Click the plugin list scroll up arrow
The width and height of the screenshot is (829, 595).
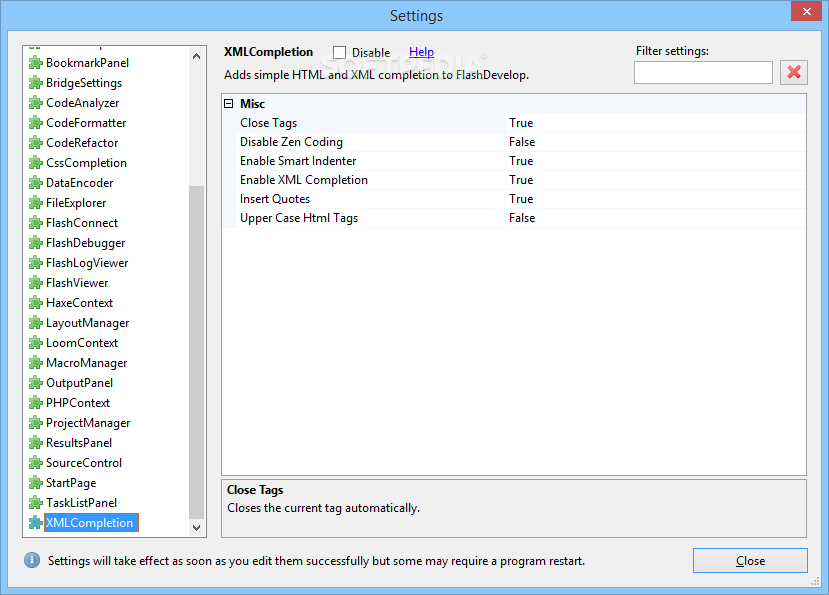[196, 56]
